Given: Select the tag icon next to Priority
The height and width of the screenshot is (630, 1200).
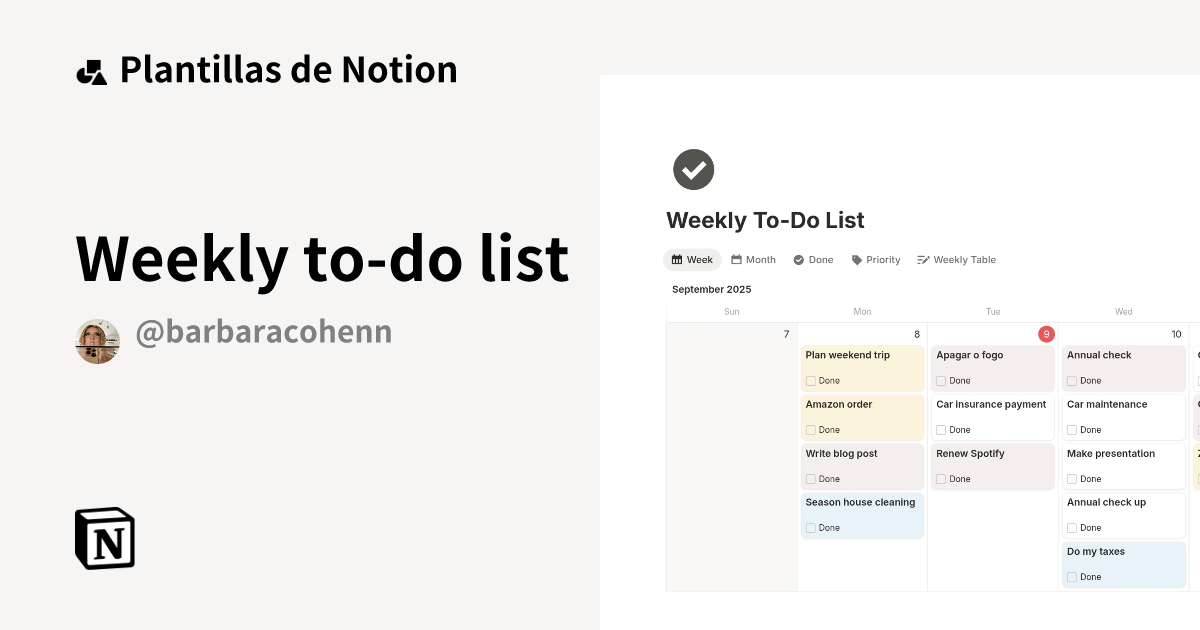Looking at the screenshot, I should tap(855, 259).
